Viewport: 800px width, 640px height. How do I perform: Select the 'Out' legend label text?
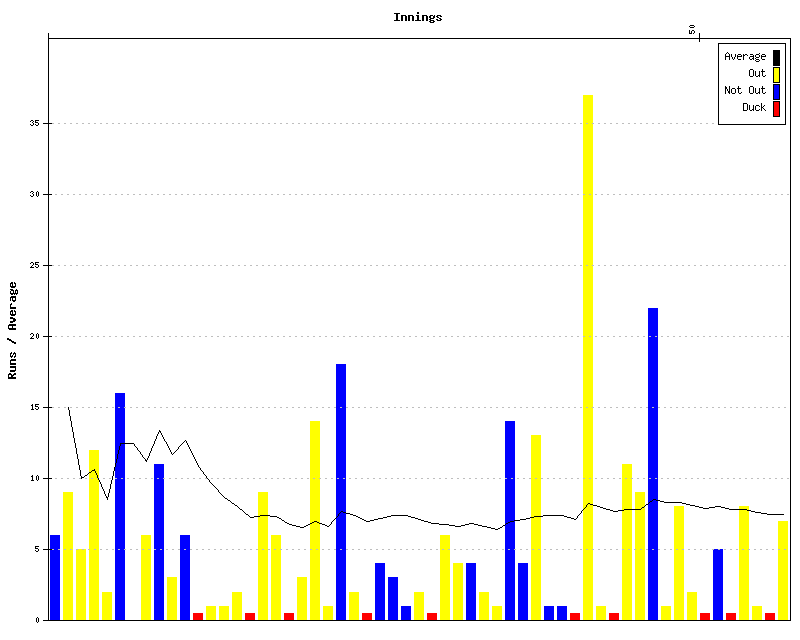pos(757,73)
